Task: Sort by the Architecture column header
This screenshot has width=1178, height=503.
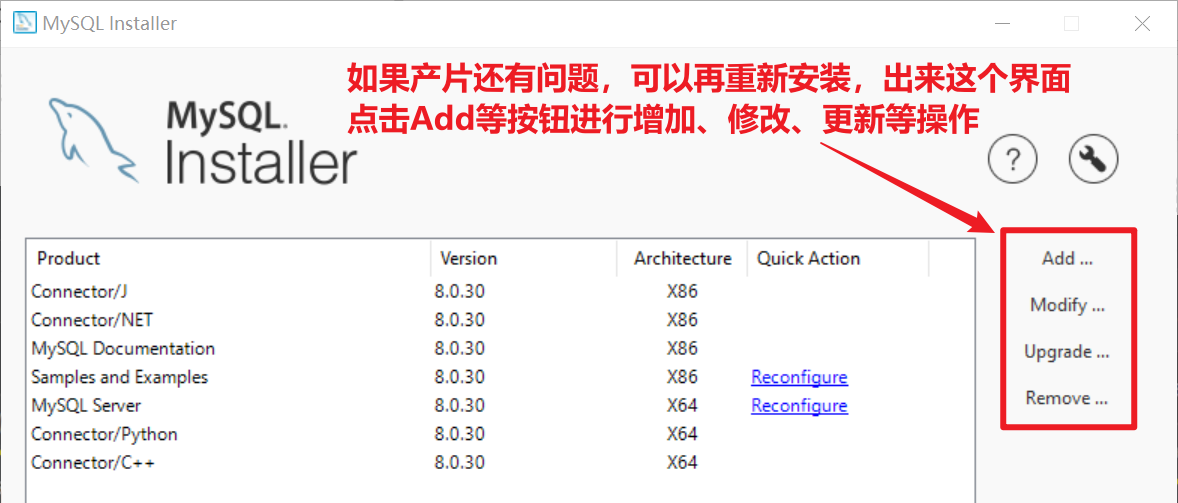Action: pyautogui.click(x=682, y=259)
